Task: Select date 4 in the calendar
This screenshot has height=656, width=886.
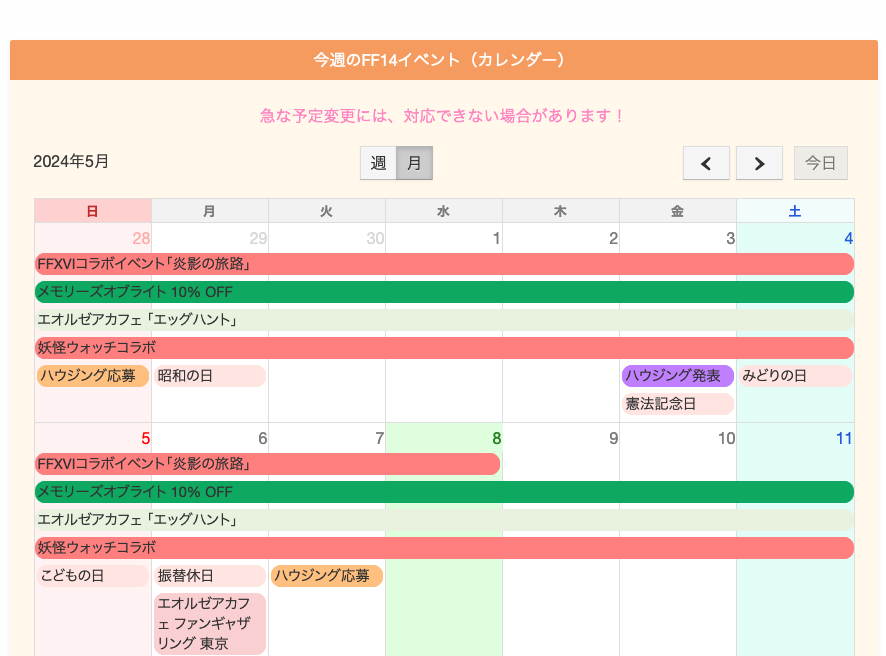Action: coord(848,238)
